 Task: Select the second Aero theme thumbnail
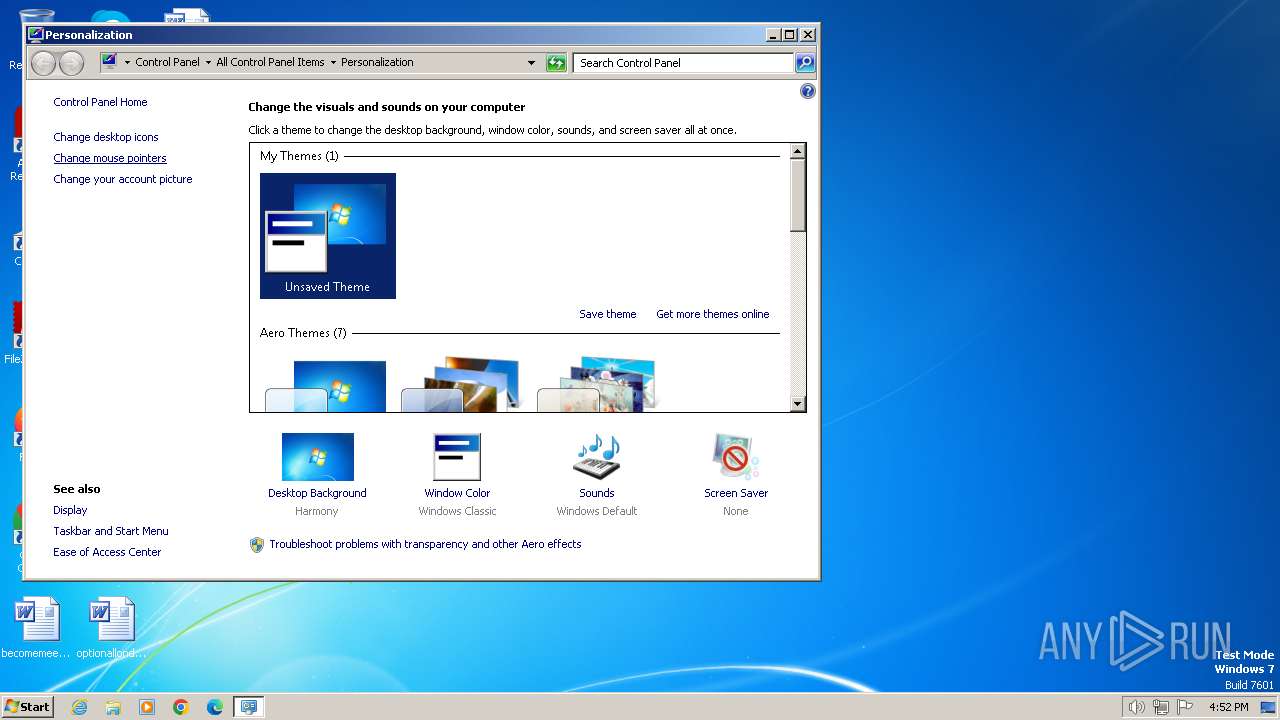pyautogui.click(x=461, y=384)
